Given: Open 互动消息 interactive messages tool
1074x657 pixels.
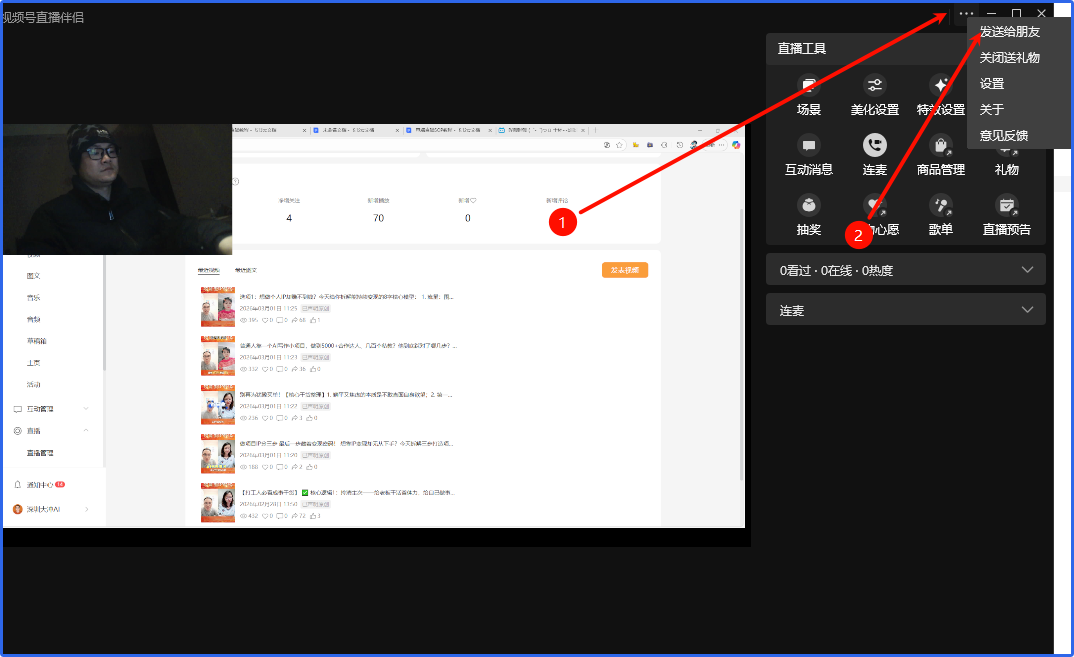Looking at the screenshot, I should point(808,155).
